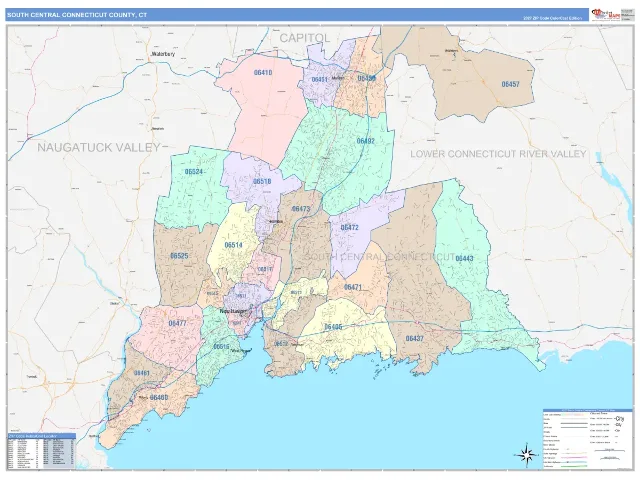Select ZIP code 06451 label
This screenshot has height=480, width=640.
(x=320, y=79)
